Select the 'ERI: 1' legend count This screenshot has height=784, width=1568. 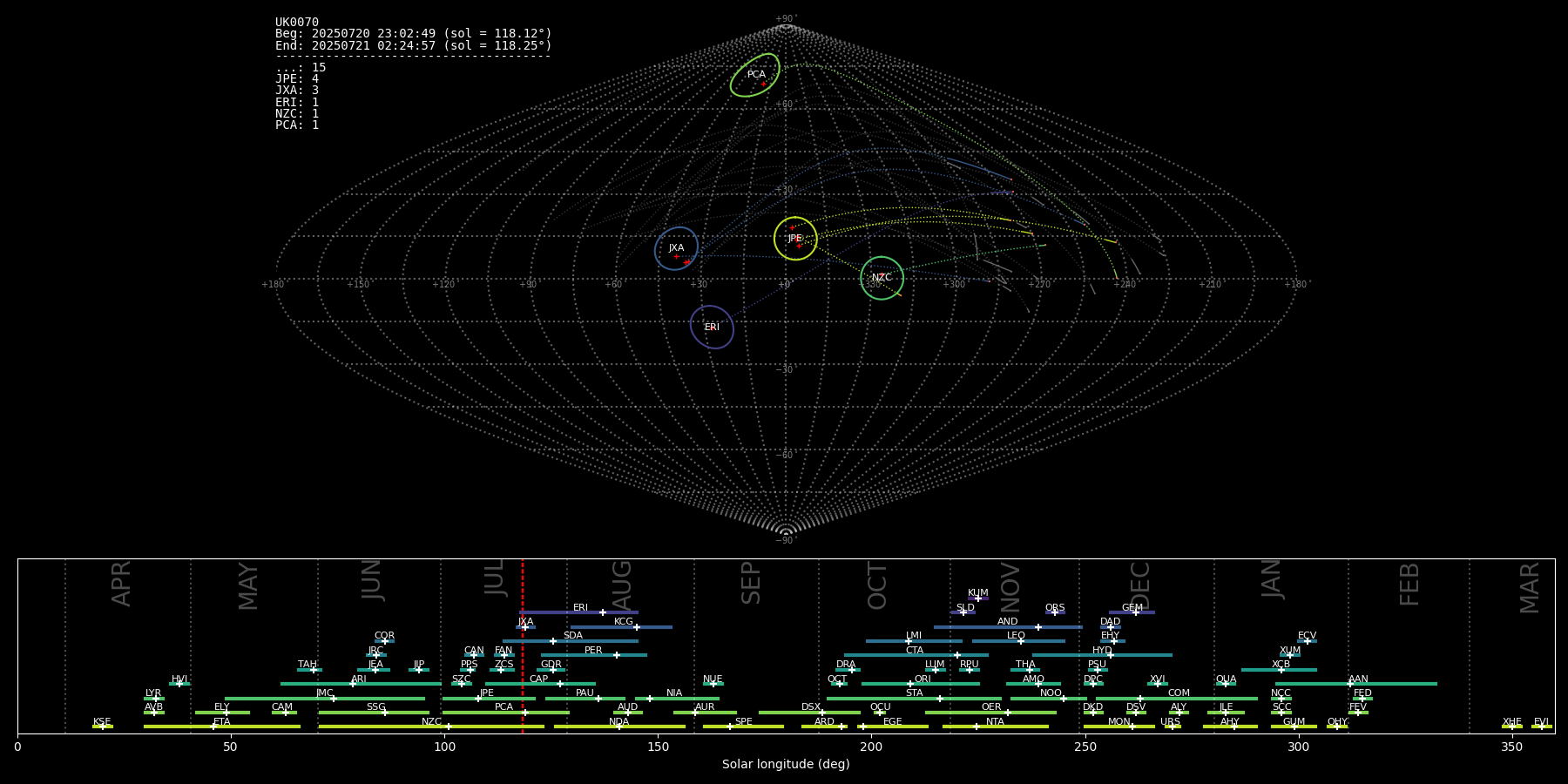coord(297,102)
